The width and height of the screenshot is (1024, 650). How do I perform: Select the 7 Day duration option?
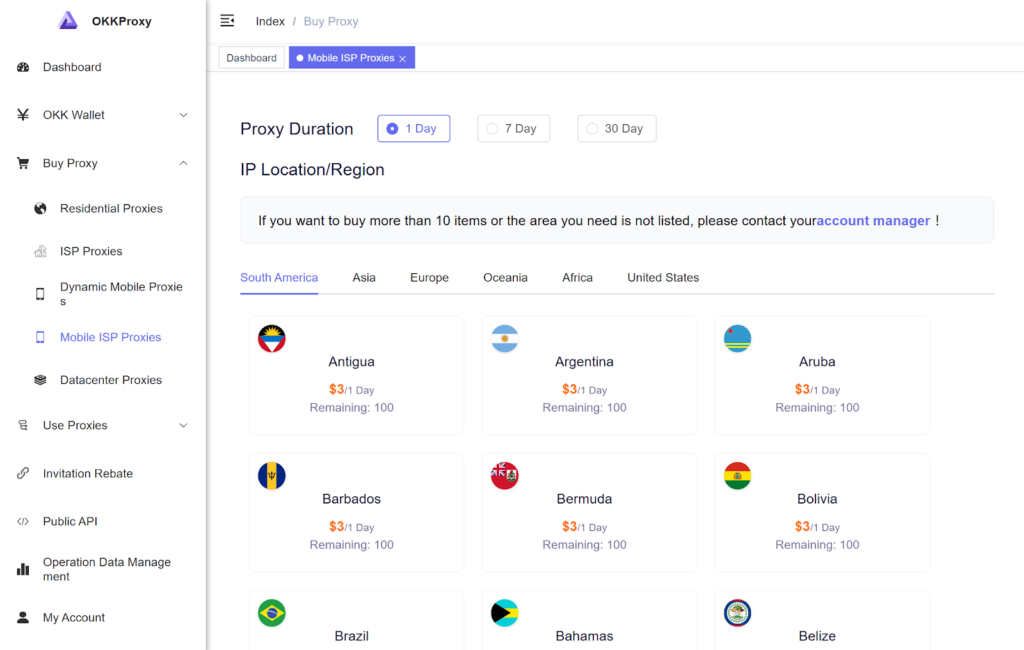pos(513,129)
